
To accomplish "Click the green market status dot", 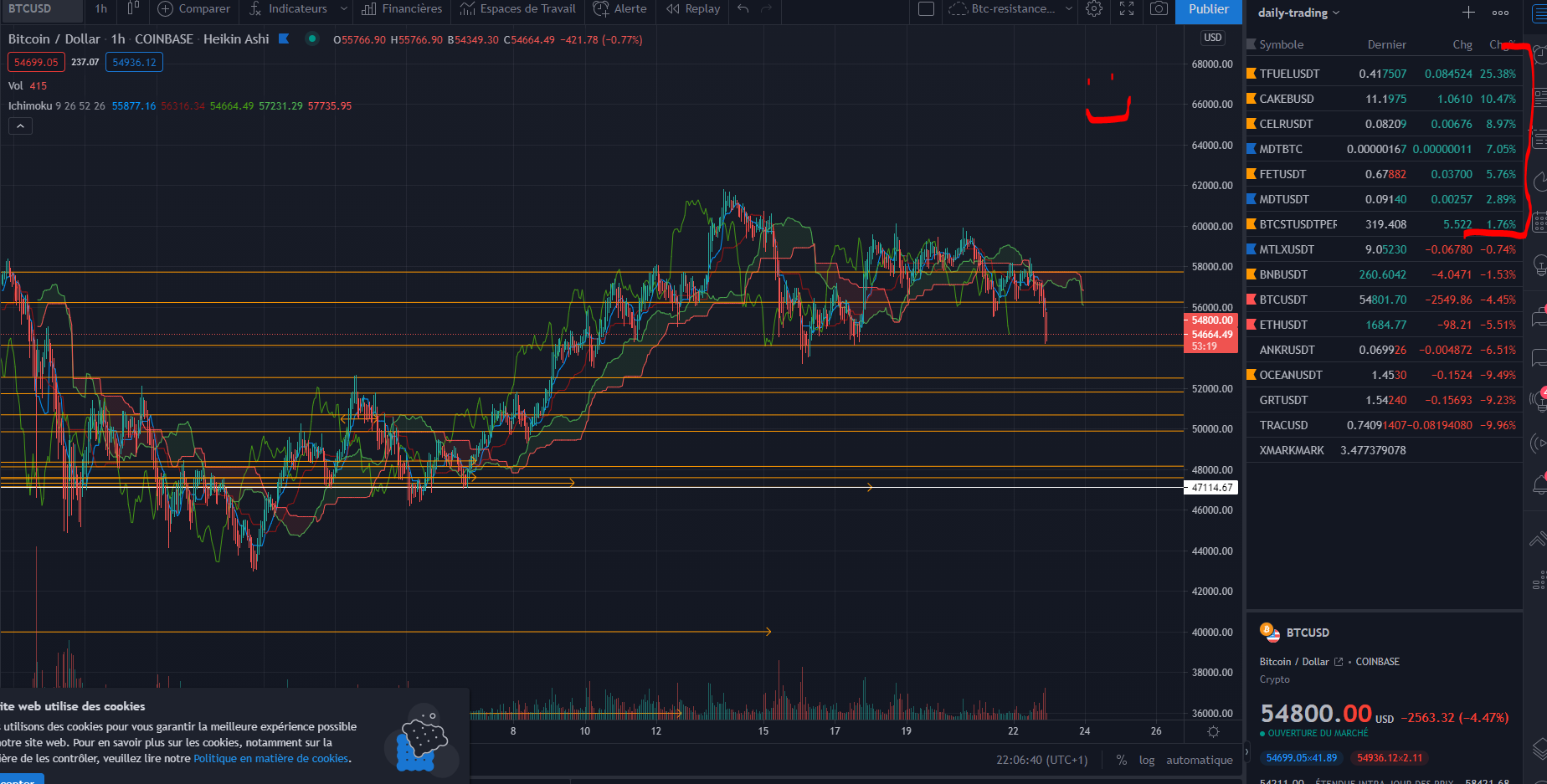I will 312,38.
